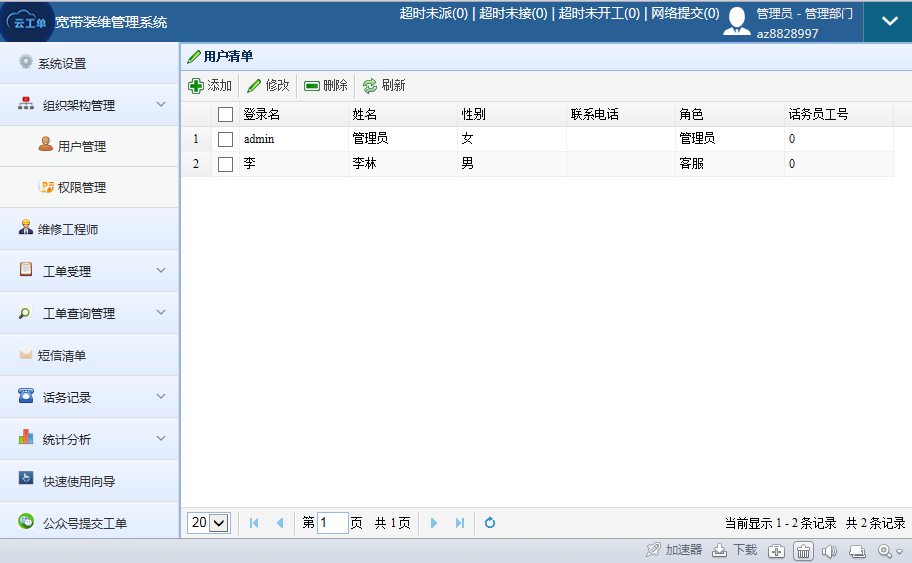Open the 公众号提交工单 menu item
This screenshot has width=912, height=563.
click(x=89, y=523)
